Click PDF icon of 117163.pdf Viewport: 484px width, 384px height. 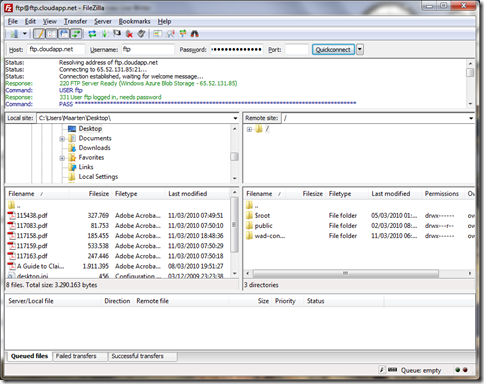(x=12, y=256)
